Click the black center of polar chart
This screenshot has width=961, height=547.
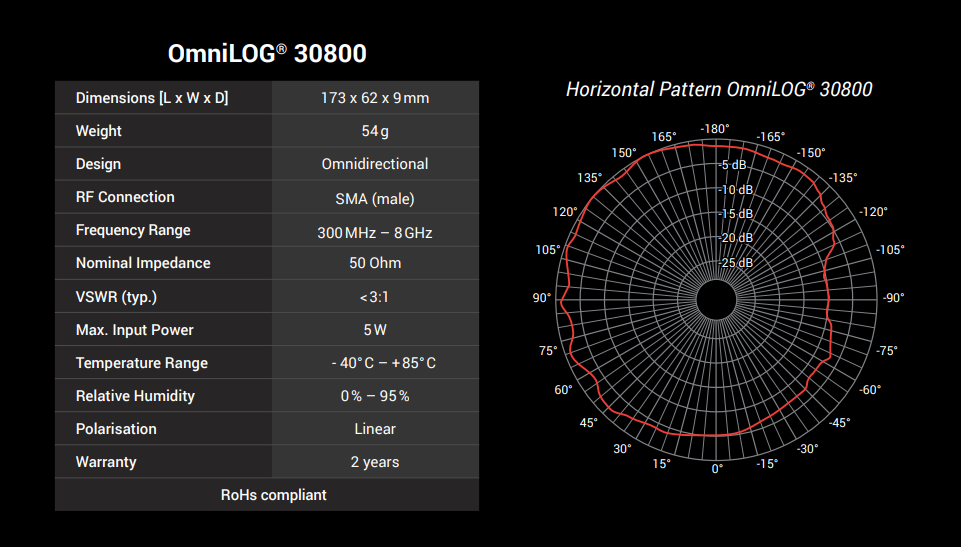(x=716, y=298)
